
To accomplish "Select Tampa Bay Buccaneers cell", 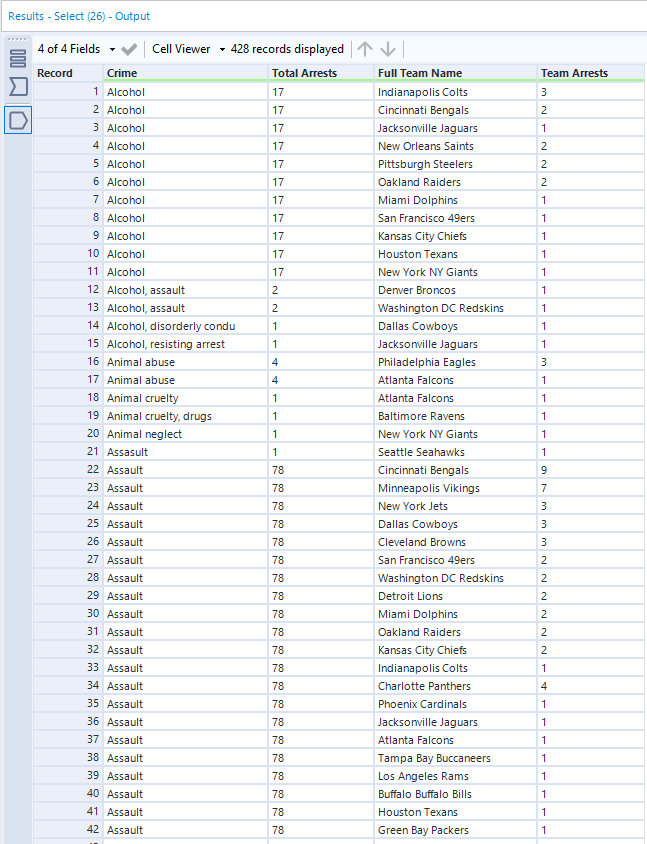I will click(x=455, y=758).
